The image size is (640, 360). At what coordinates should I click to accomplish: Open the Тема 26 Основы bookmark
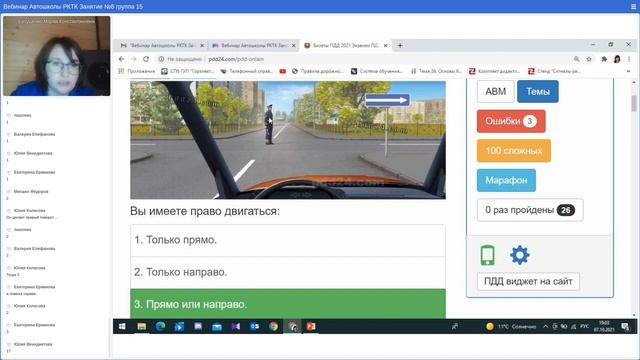[x=436, y=71]
